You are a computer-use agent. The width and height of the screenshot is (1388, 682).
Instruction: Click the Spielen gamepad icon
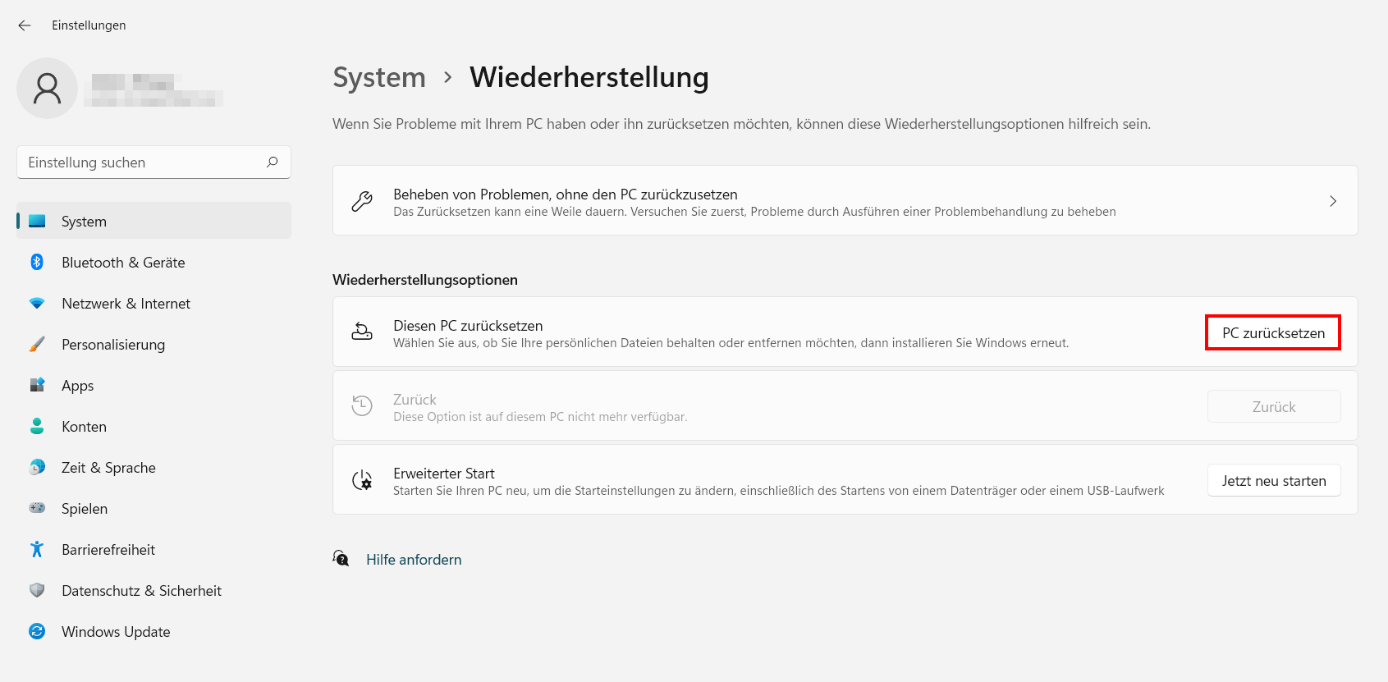(x=37, y=508)
